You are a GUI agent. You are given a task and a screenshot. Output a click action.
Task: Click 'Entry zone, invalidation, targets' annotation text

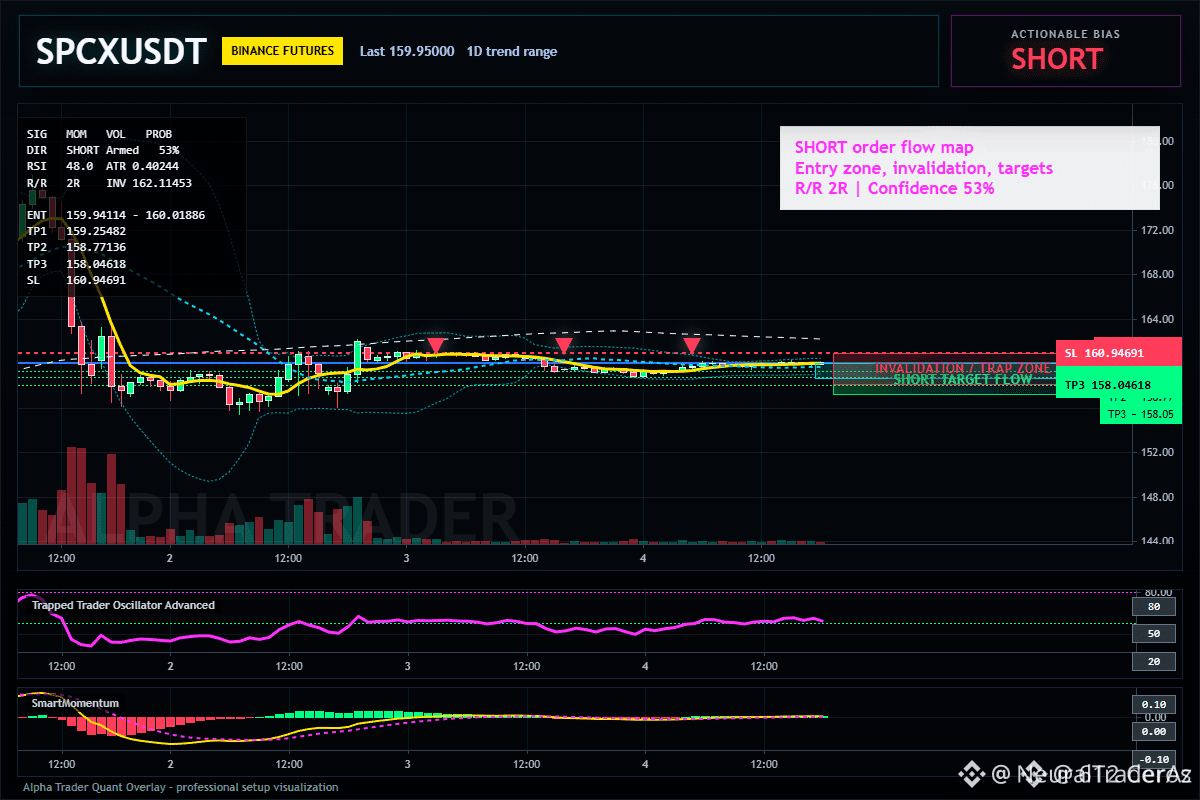click(923, 168)
